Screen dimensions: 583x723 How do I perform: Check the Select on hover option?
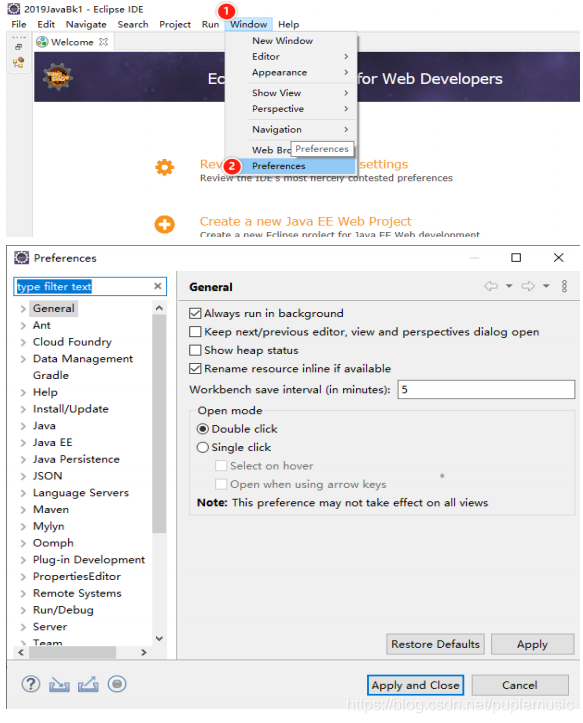point(221,466)
